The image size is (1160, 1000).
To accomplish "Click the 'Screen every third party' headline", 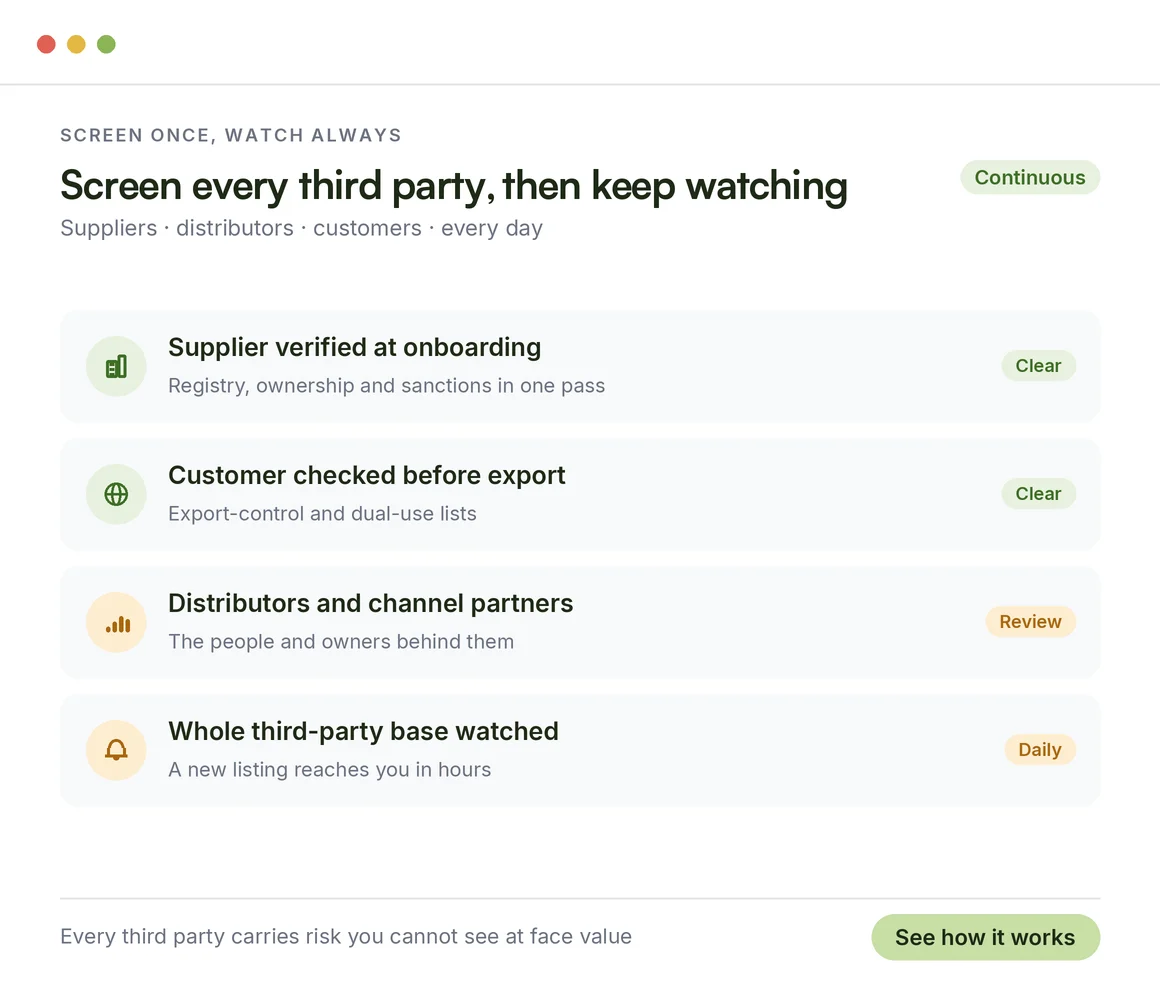I will click(453, 185).
